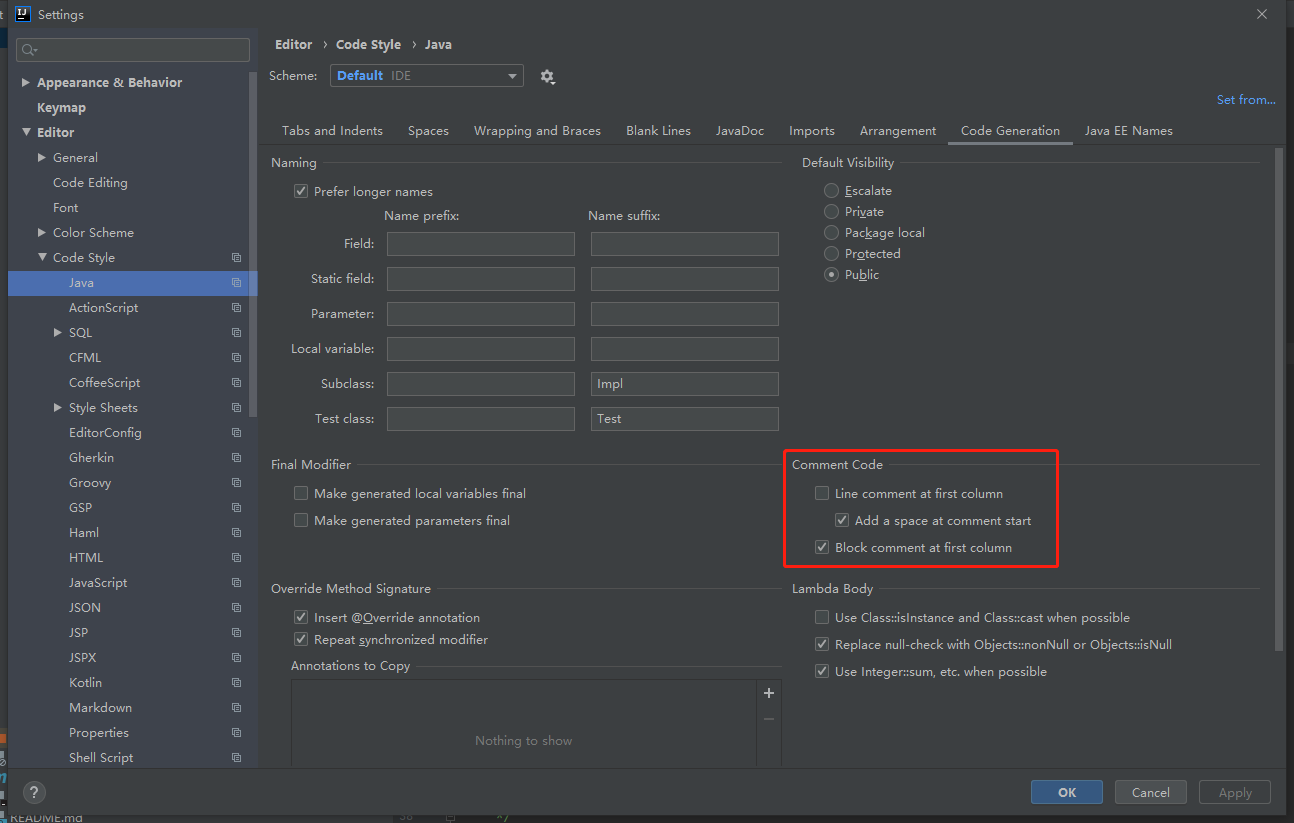Screen dimensions: 1294x823
Task: Switch to the Spaces tab
Action: (428, 131)
